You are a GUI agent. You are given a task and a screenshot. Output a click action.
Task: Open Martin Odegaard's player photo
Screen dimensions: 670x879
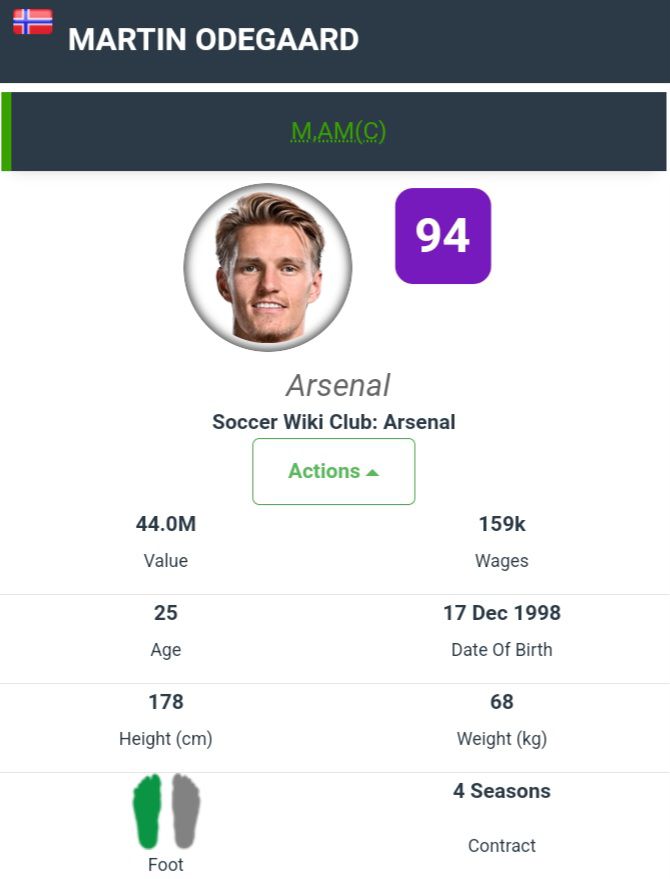point(268,267)
